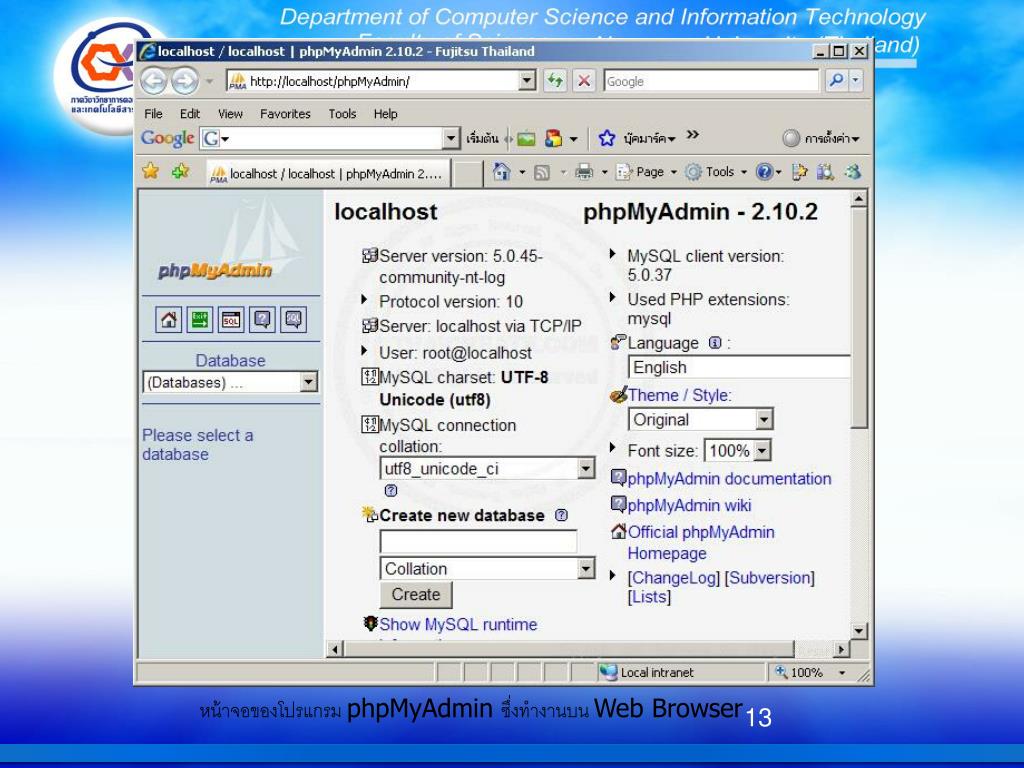Click the horizontal scrollbar left arrow

pos(335,649)
